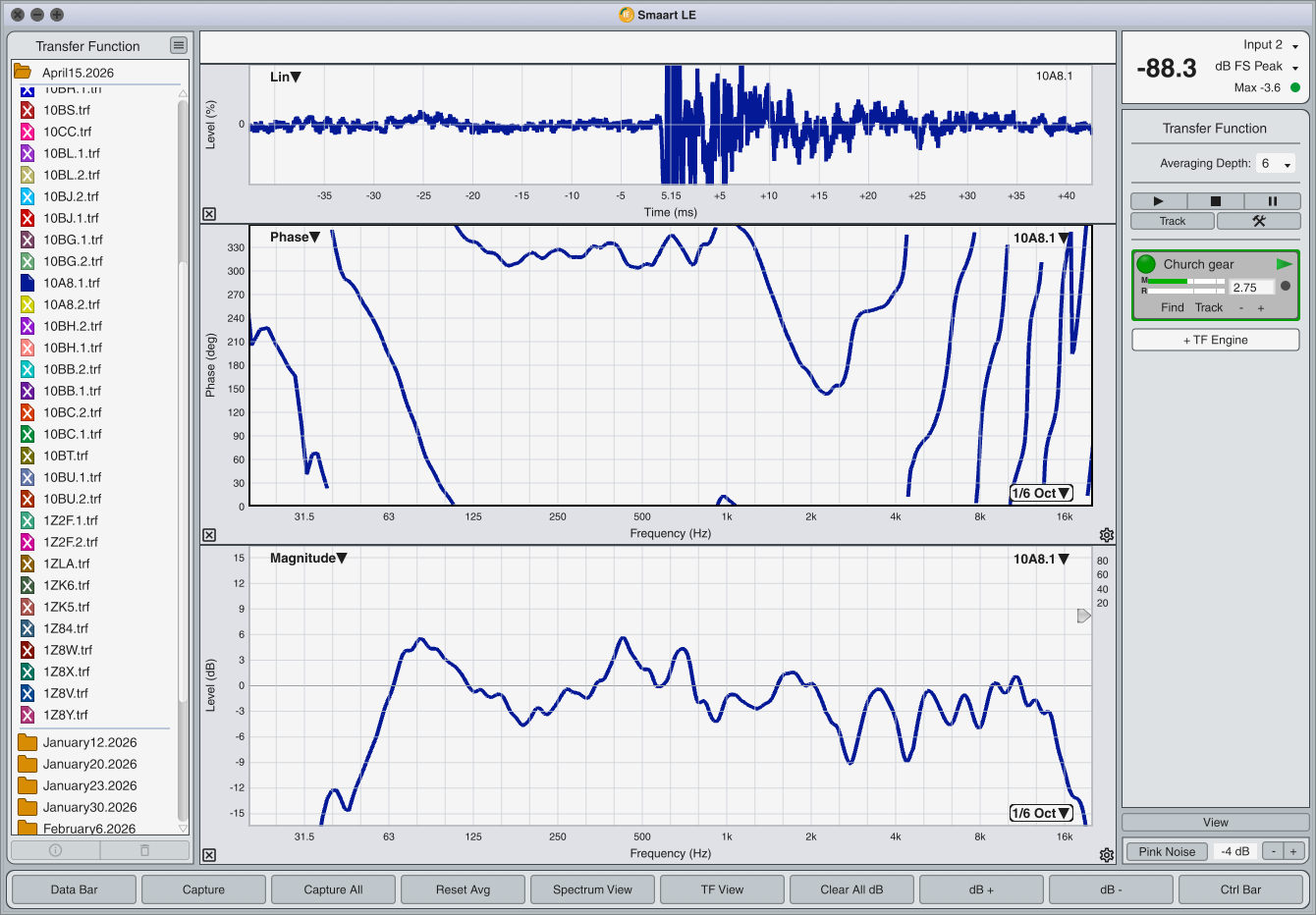
Task: Switch to Spectrum View
Action: click(x=592, y=889)
